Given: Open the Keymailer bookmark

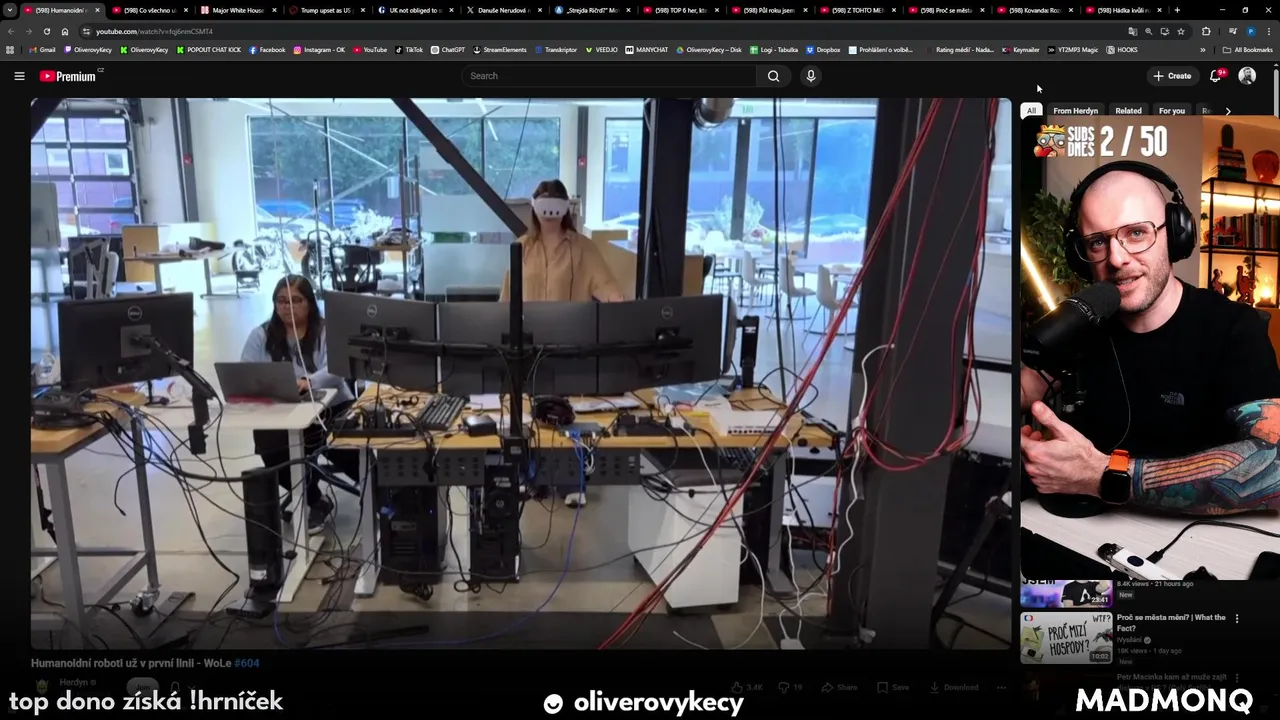Looking at the screenshot, I should (1021, 49).
